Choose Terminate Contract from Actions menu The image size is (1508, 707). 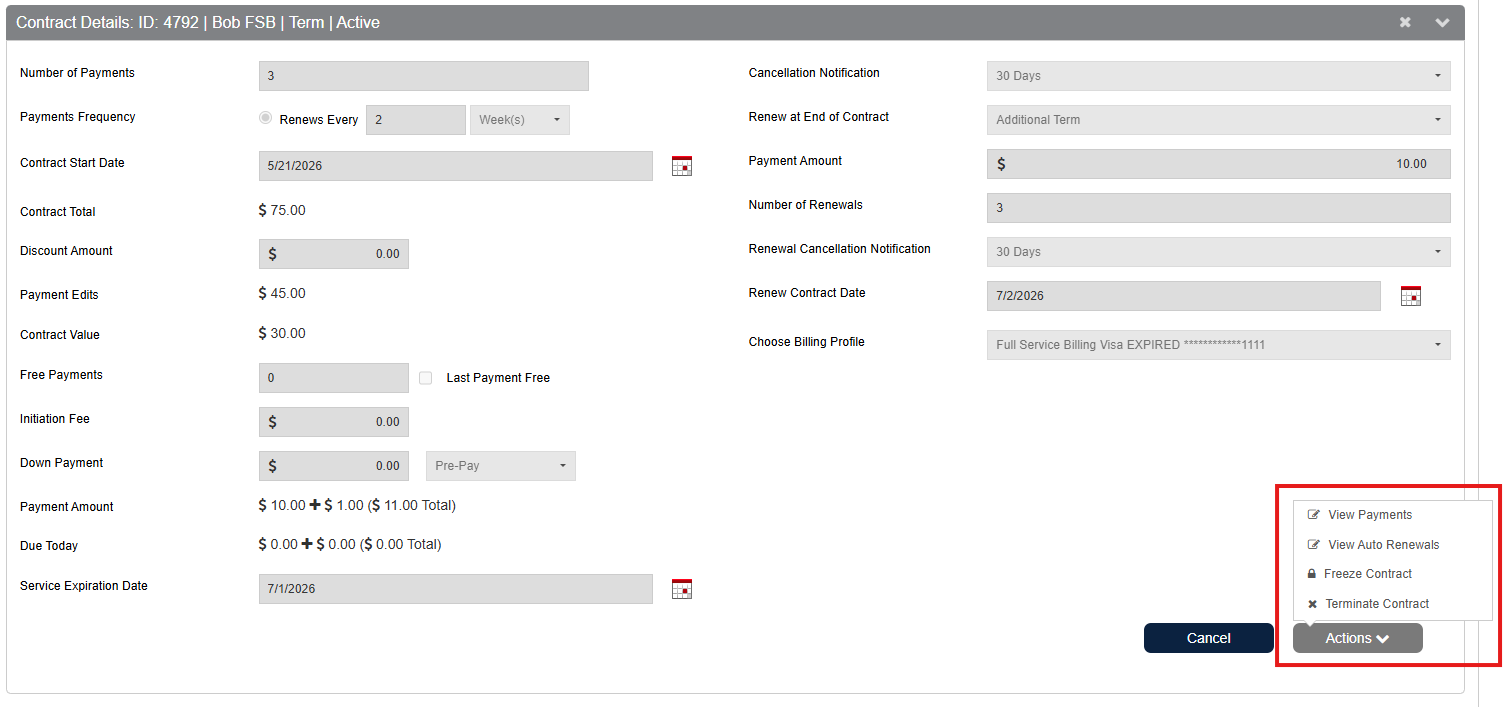coord(1377,604)
